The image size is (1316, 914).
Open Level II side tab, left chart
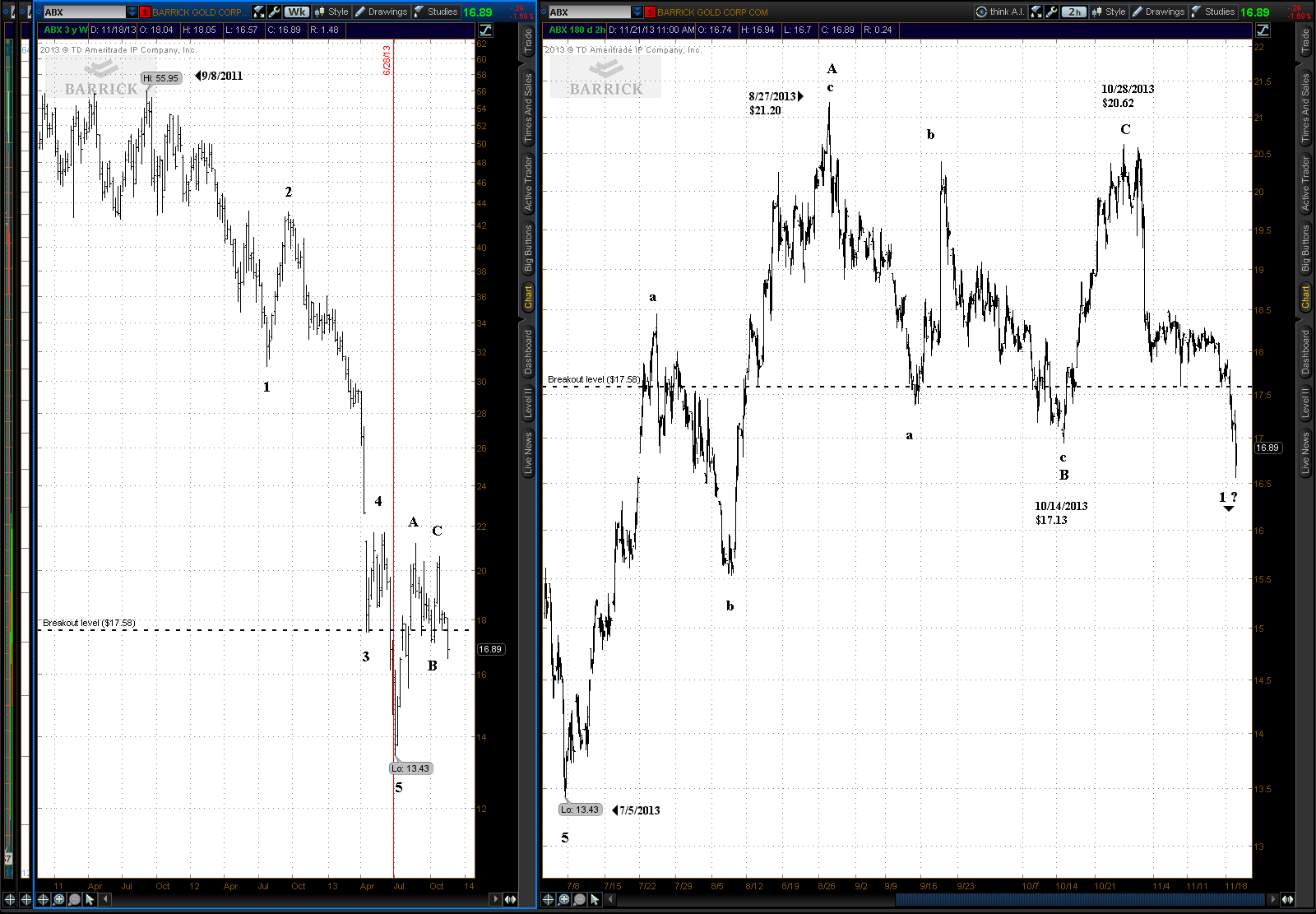[528, 403]
